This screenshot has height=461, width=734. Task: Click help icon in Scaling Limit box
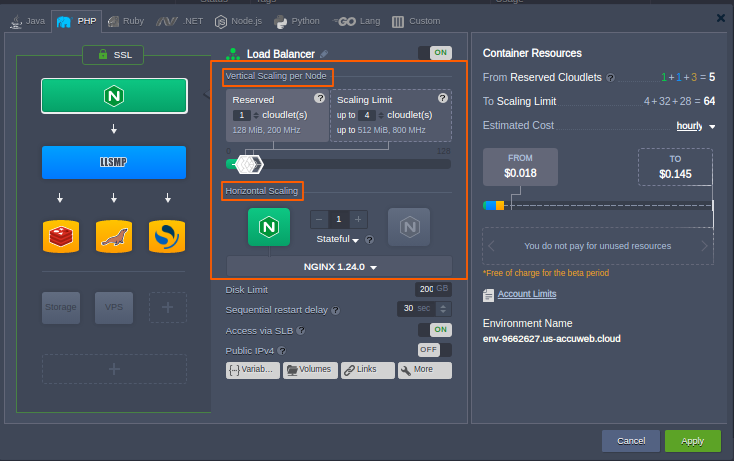[443, 99]
